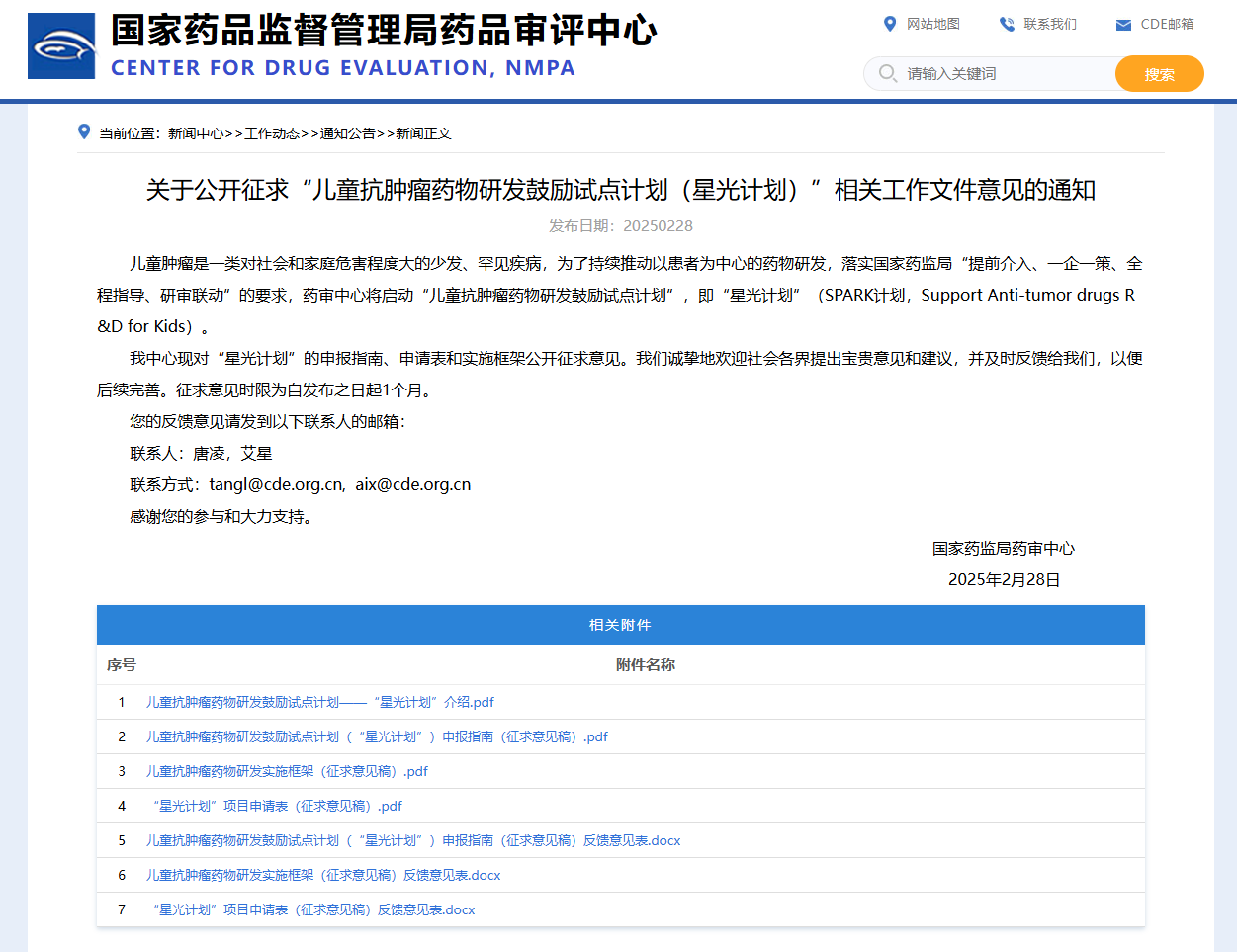Click the article headline about 星光计划
The image size is (1237, 952).
[x=621, y=190]
